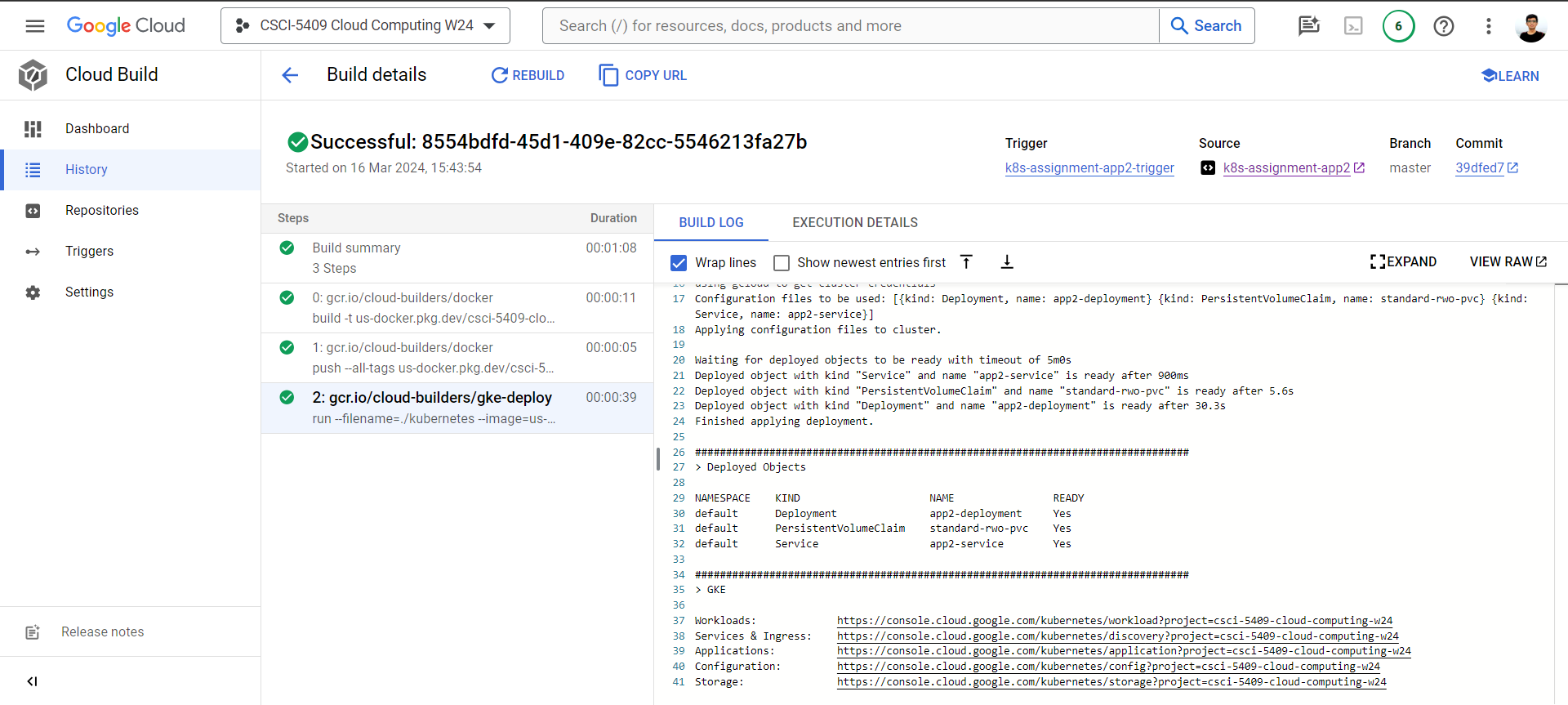Jump to bottom of log icon
Screen dimensions: 1568x705
click(1007, 262)
